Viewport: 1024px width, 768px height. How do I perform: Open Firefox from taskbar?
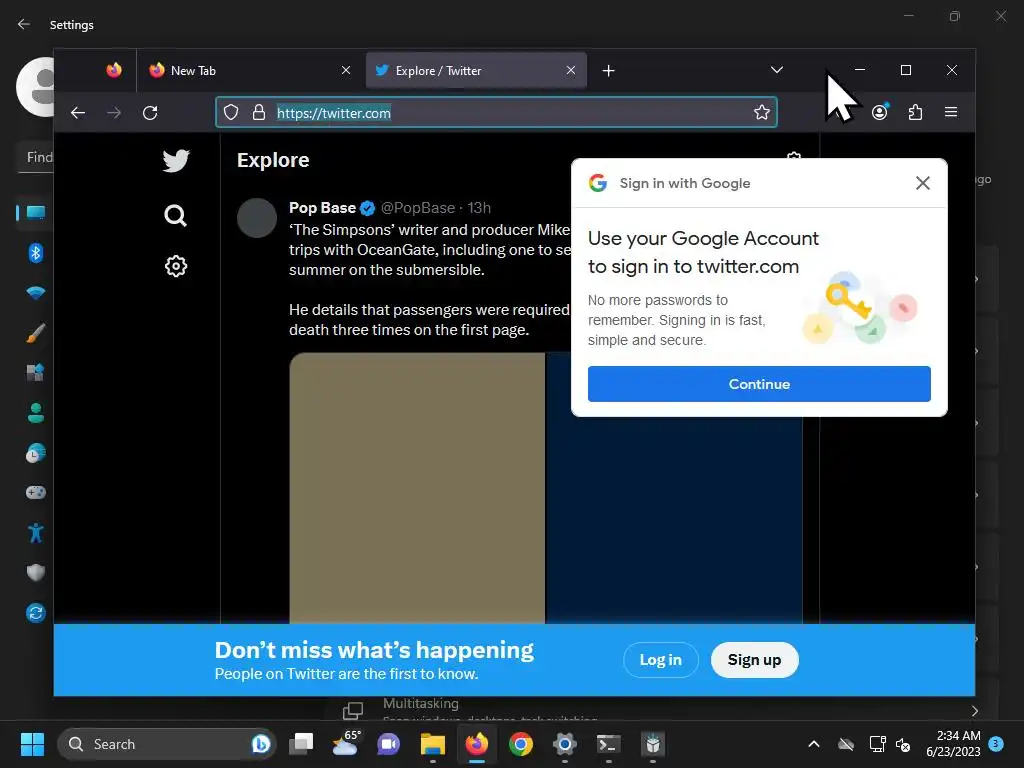click(x=477, y=744)
